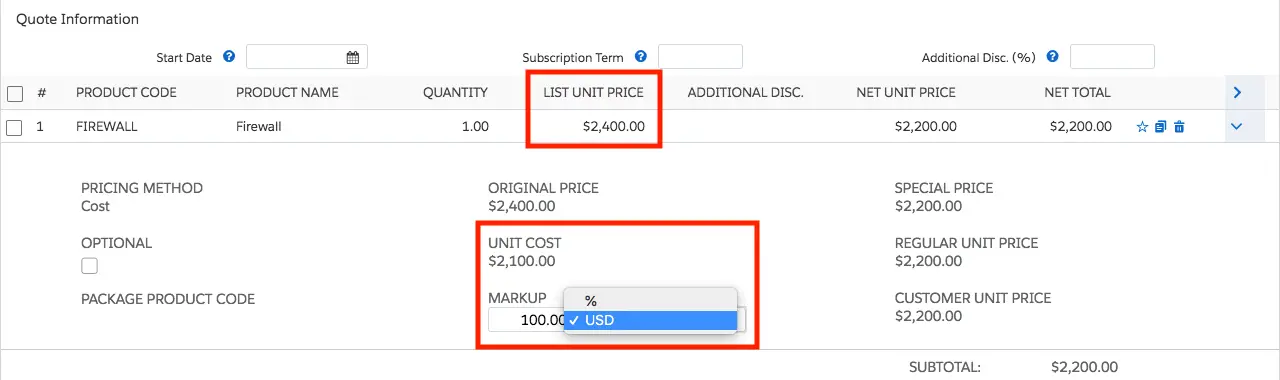Viewport: 1280px width, 380px height.
Task: Click the Additional Disc. (%) input
Action: (1112, 57)
